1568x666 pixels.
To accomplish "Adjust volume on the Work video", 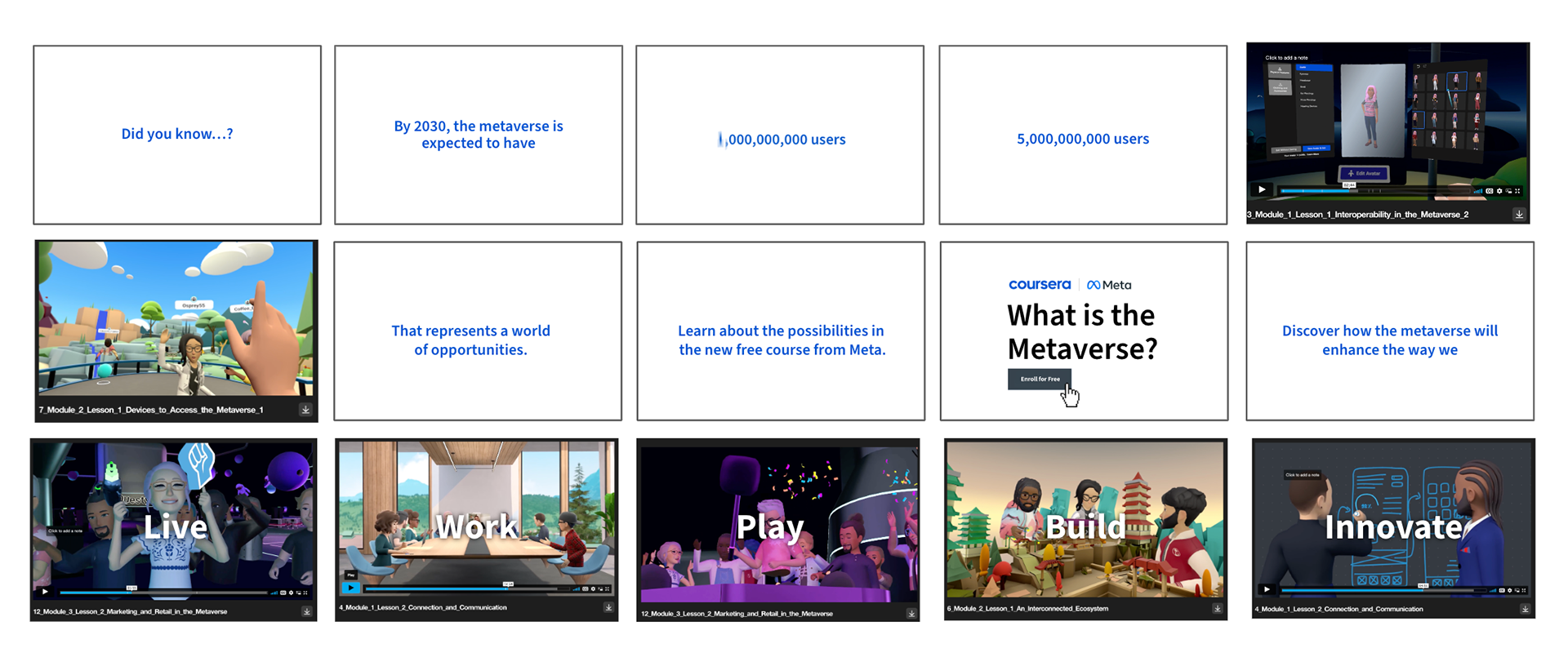I will [577, 588].
